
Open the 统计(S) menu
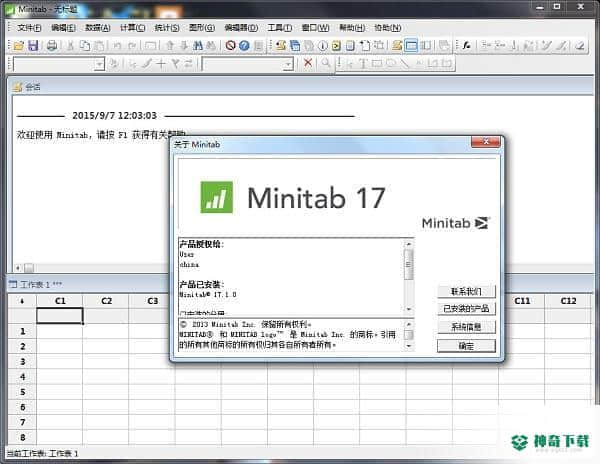[x=167, y=28]
